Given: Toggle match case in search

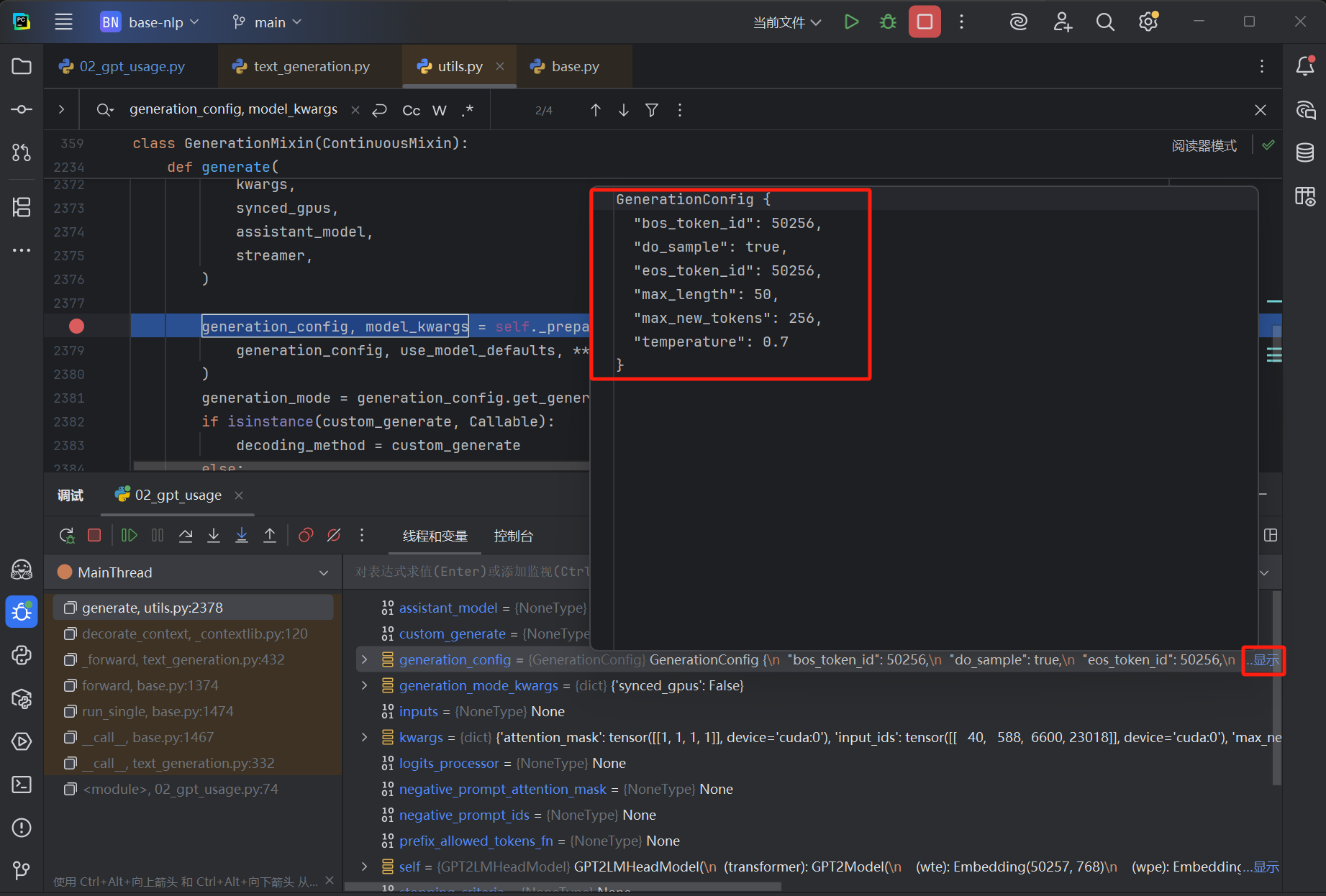Looking at the screenshot, I should pyautogui.click(x=411, y=110).
